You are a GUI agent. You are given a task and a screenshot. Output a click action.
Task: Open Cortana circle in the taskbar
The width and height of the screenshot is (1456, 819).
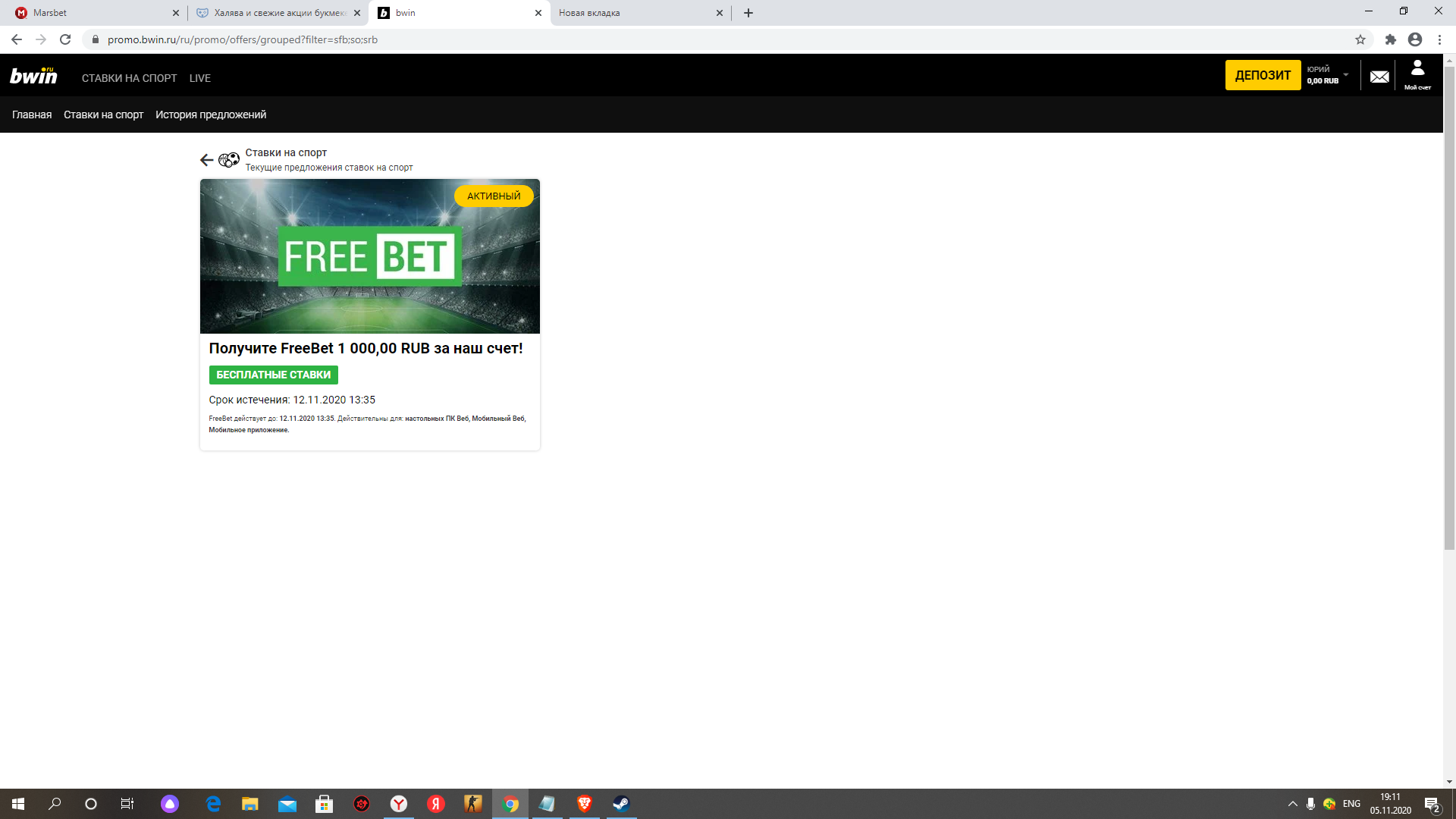click(x=91, y=804)
